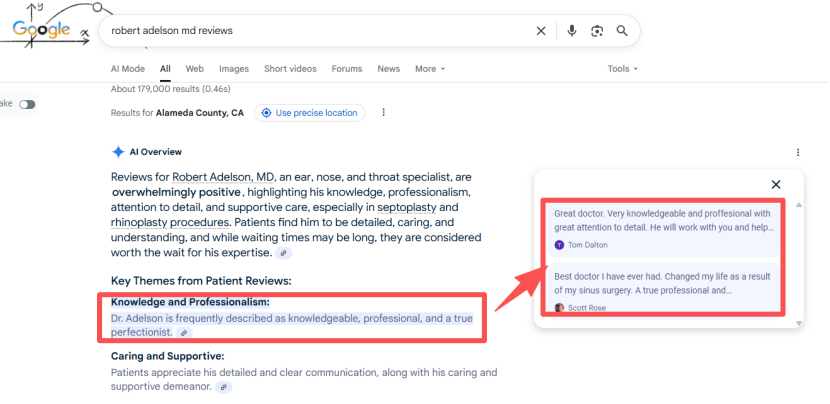Switch to the Images tab
The image size is (830, 404).
click(234, 69)
